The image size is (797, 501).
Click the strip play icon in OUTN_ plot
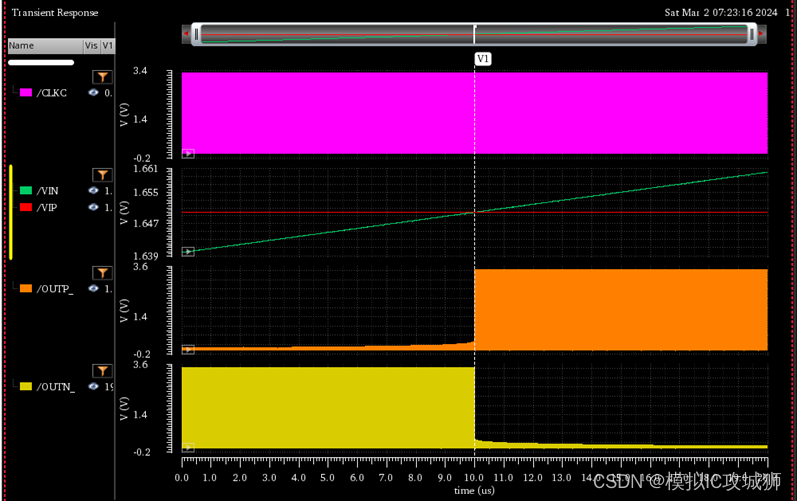(x=188, y=448)
